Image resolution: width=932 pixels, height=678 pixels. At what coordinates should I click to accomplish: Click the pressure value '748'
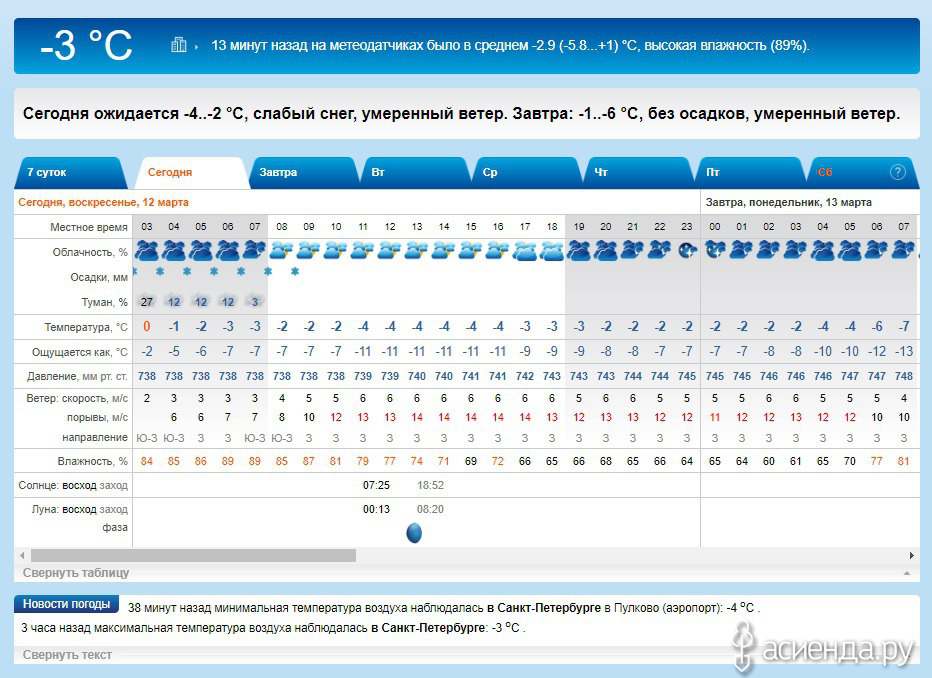[x=903, y=376]
